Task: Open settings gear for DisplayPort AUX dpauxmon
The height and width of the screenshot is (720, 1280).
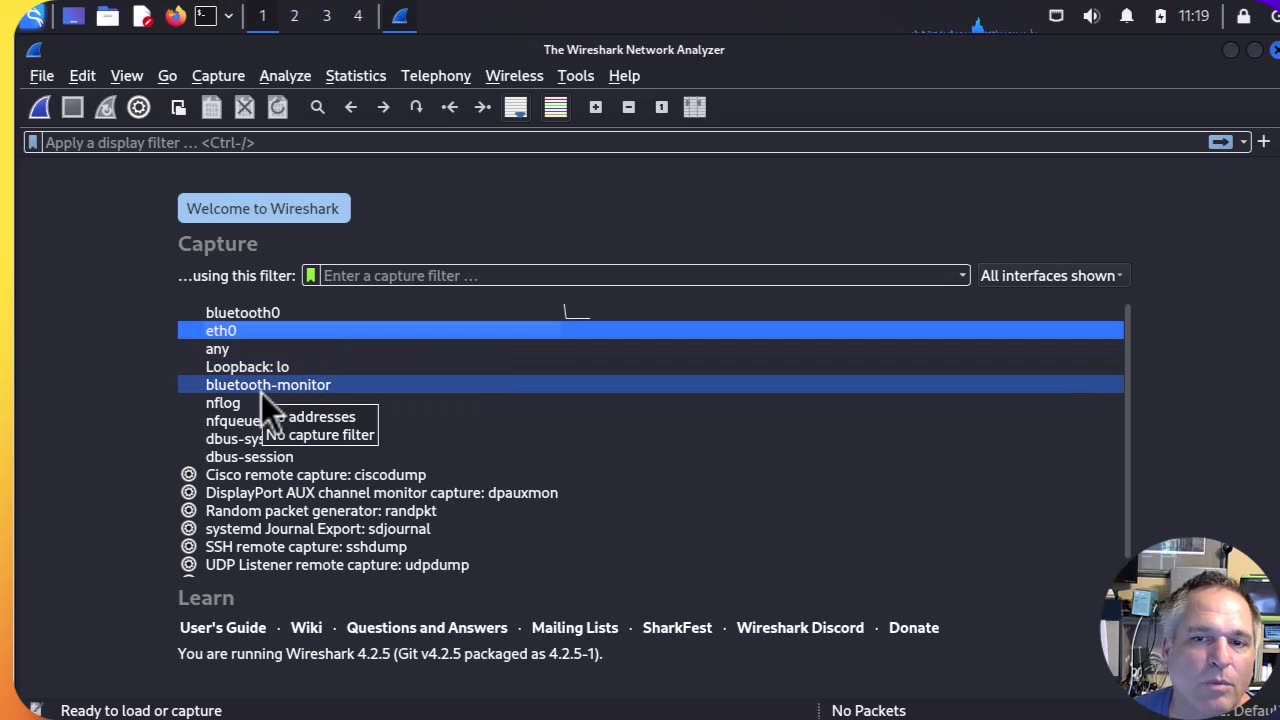Action: tap(188, 493)
